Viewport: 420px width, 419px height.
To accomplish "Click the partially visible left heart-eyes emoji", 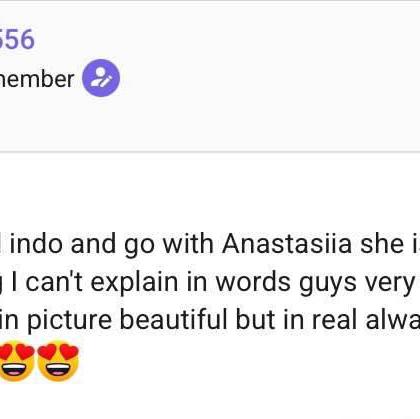I will click(x=17, y=361).
